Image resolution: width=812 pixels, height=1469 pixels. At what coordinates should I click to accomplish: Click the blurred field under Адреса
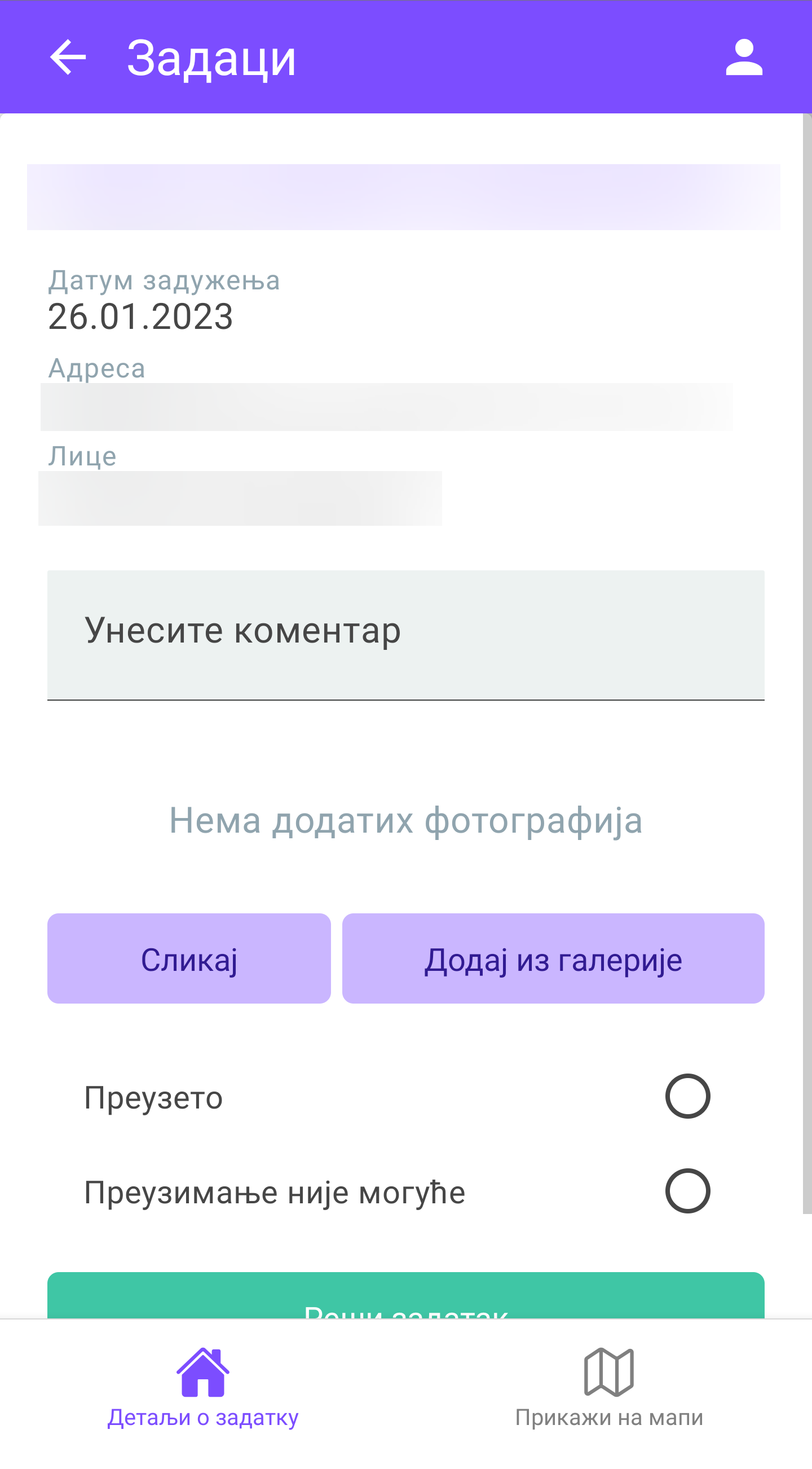(386, 407)
